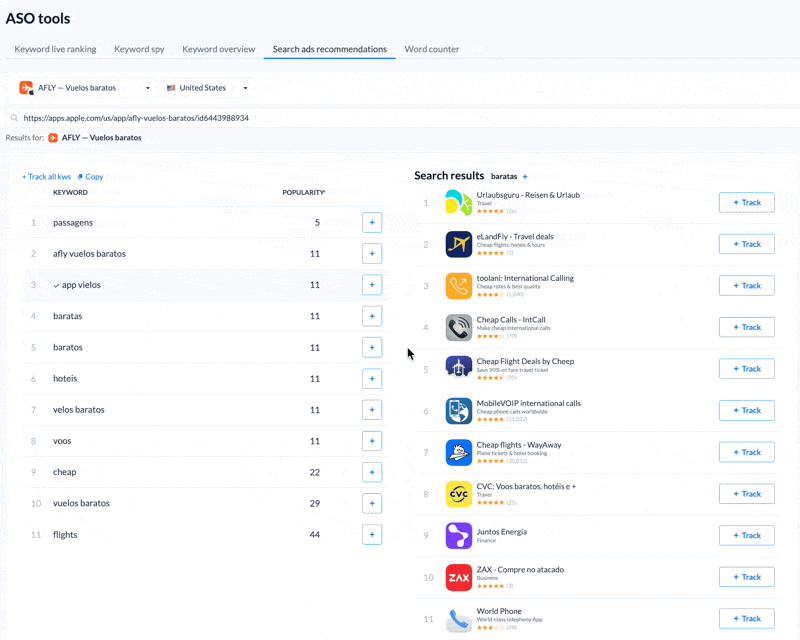Click the eLandFly app icon
The width and height of the screenshot is (800, 640).
pos(458,244)
